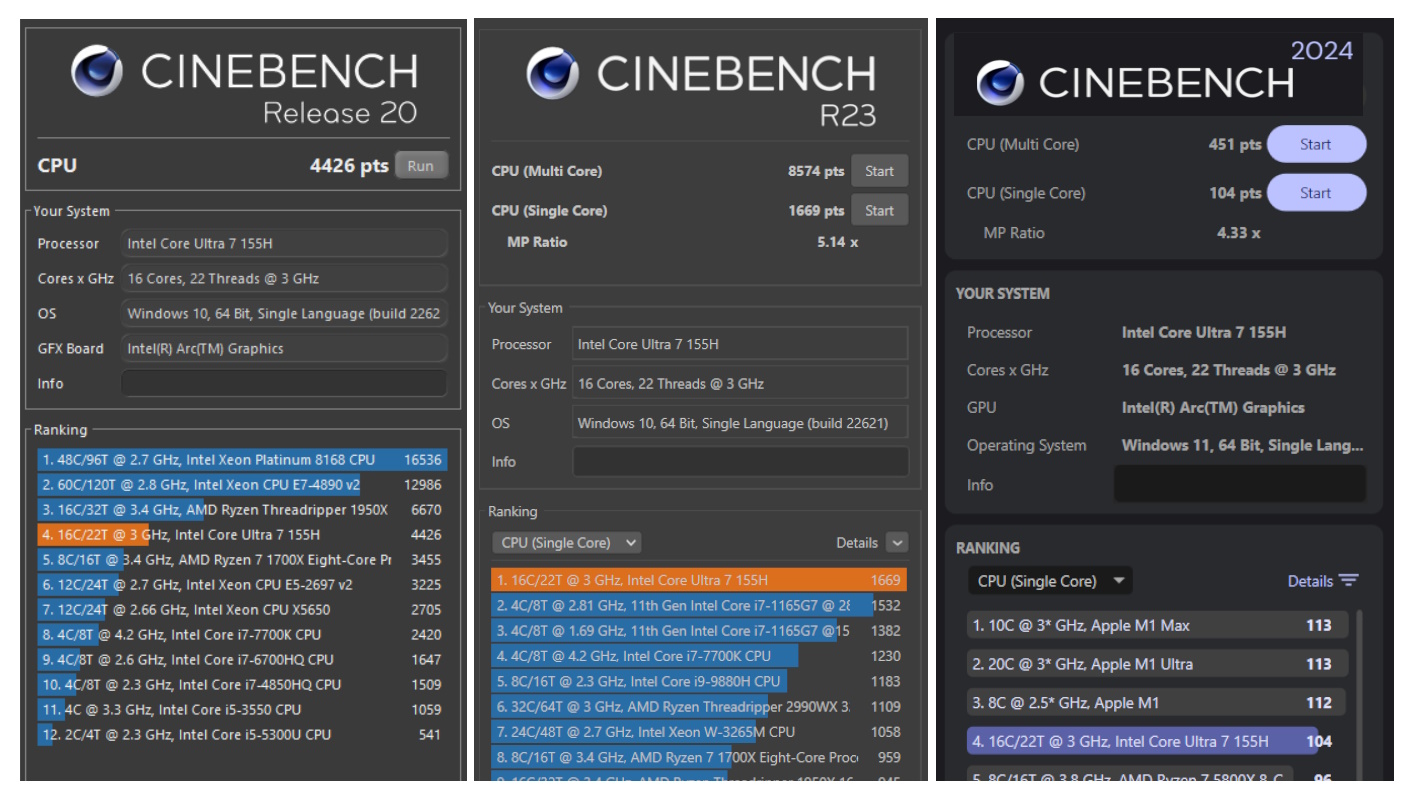Click R23 Single Core score 1669 pts
The image size is (1417, 800).
(x=816, y=210)
